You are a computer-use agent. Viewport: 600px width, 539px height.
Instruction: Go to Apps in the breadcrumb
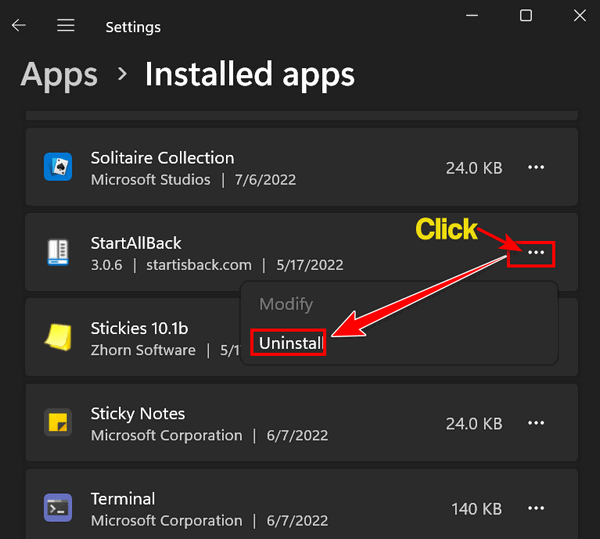click(59, 75)
